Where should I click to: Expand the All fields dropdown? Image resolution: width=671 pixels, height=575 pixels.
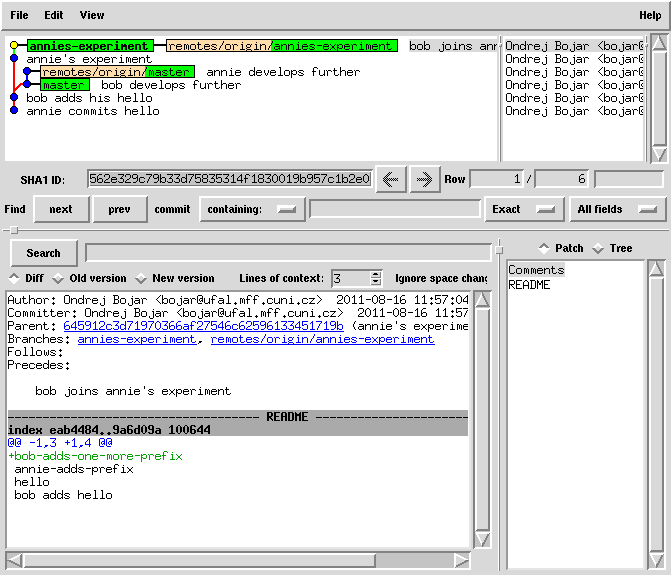pyautogui.click(x=618, y=209)
